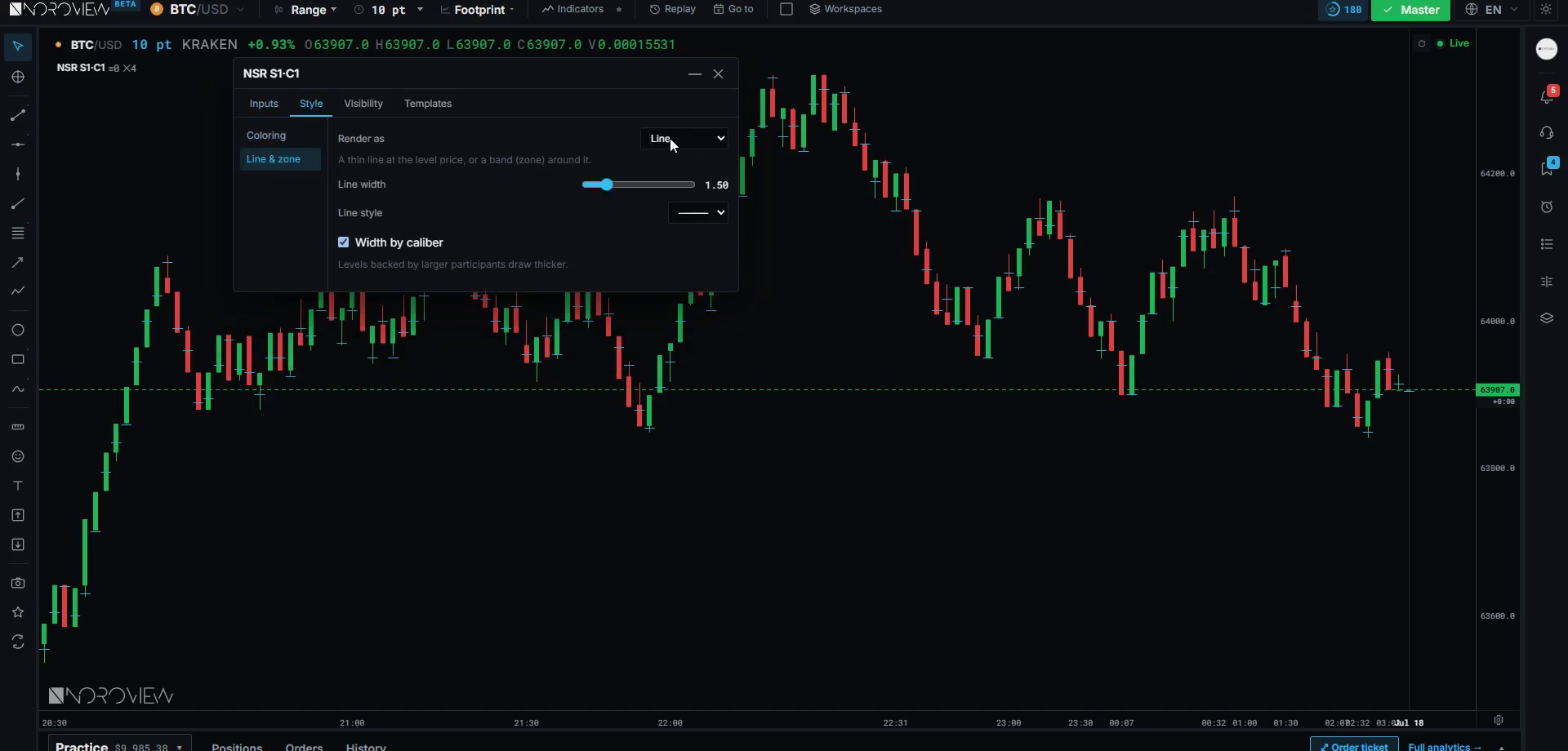Toggle favorite star next to Indicators
Screen dimensions: 1568x751
point(619,10)
